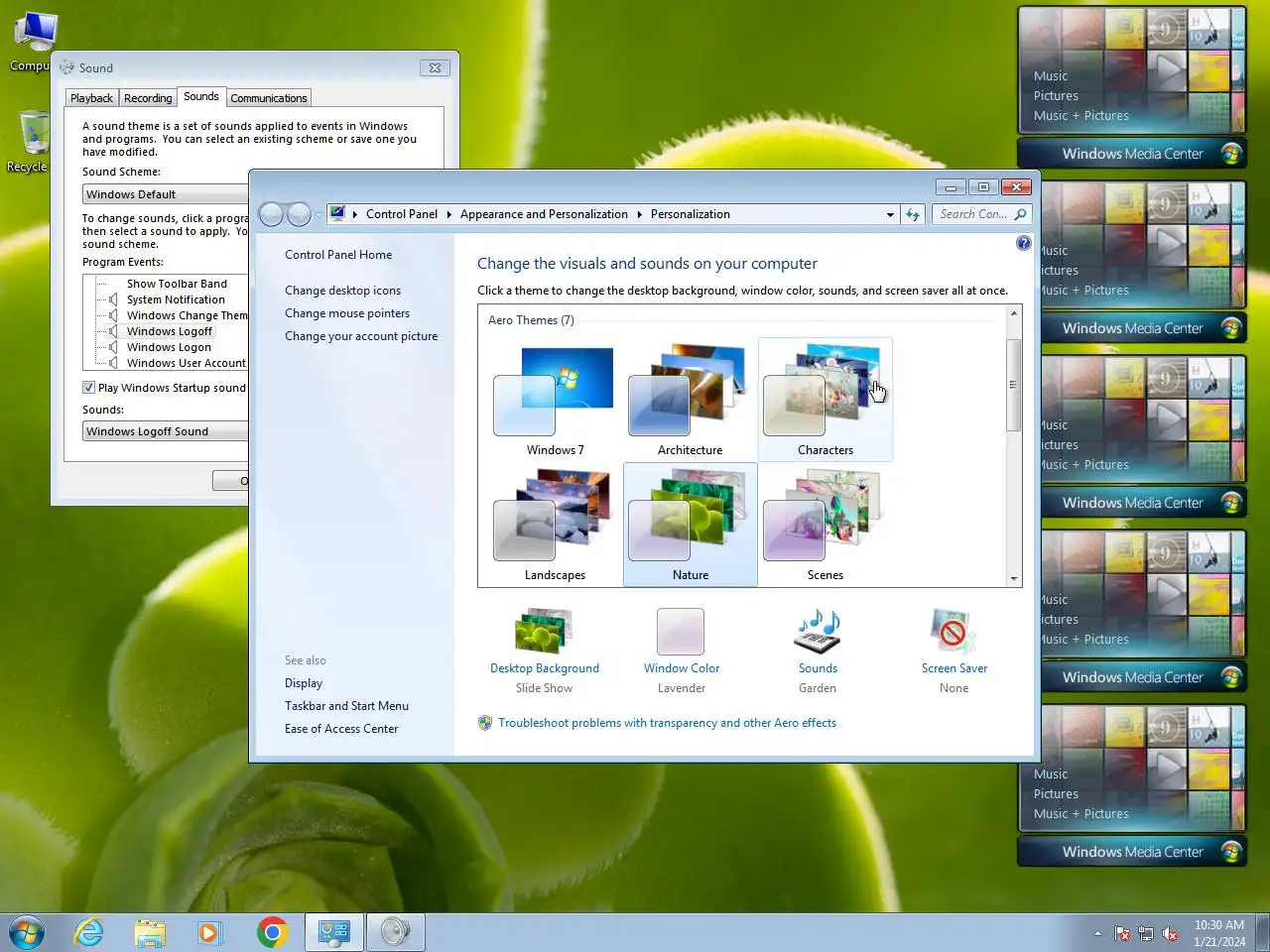The width and height of the screenshot is (1270, 952).
Task: Open Display link under See also
Action: [x=304, y=683]
